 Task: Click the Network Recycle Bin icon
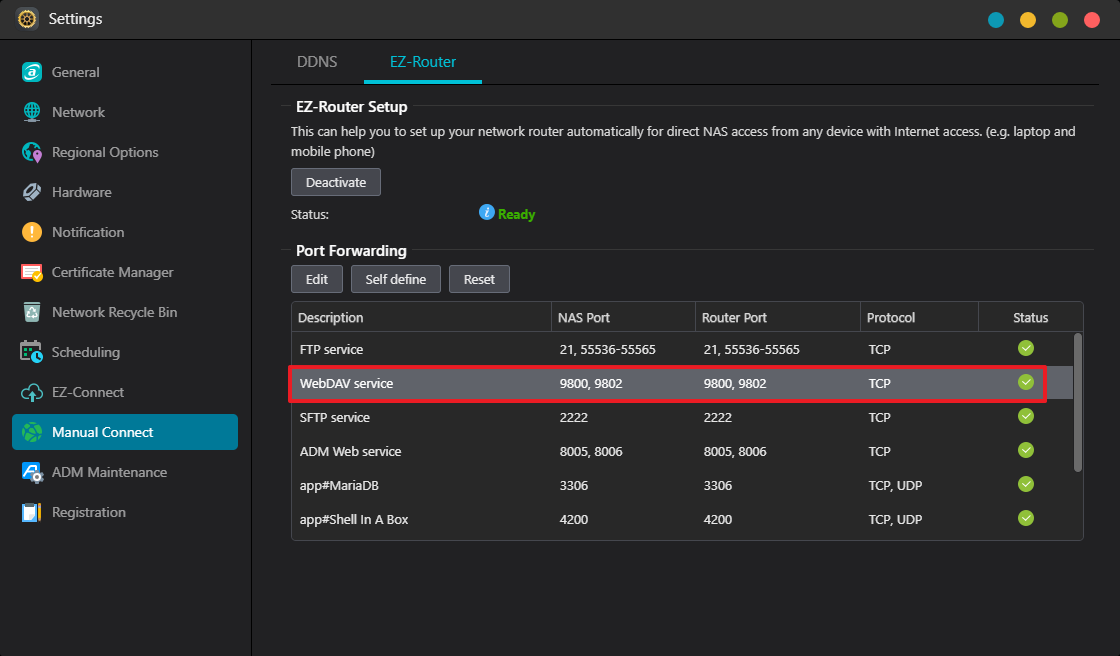(x=32, y=312)
